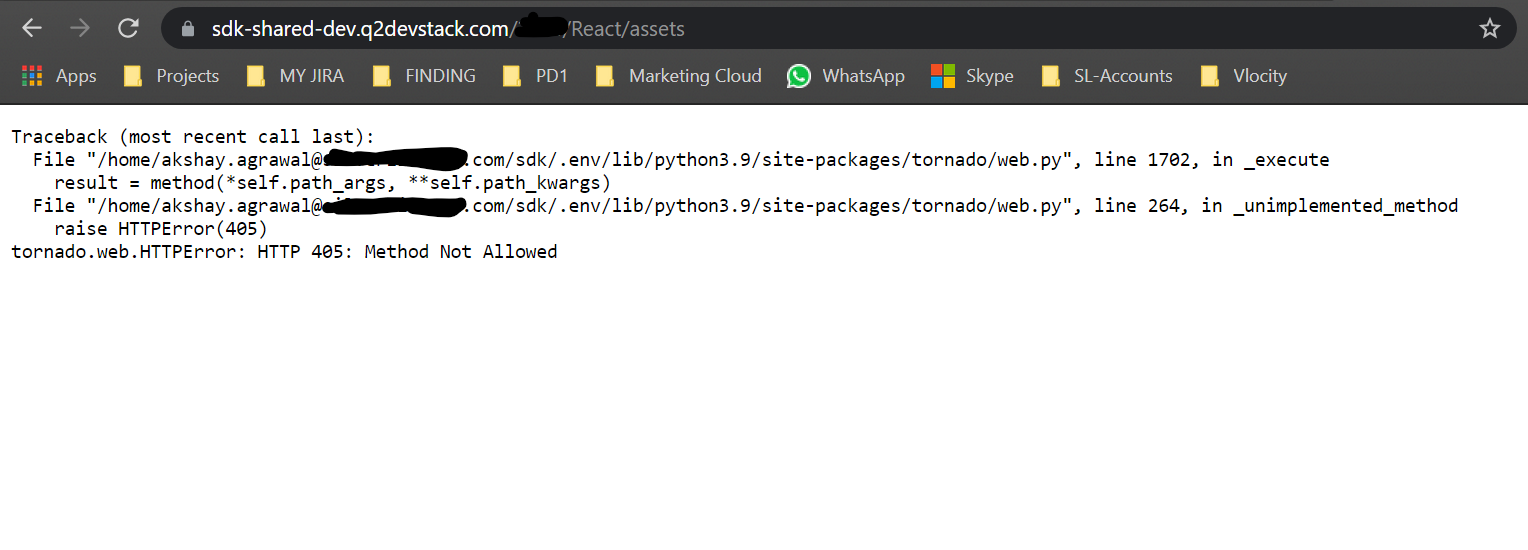The width and height of the screenshot is (1528, 550).
Task: Open the Skype bookmark
Action: pyautogui.click(x=972, y=76)
